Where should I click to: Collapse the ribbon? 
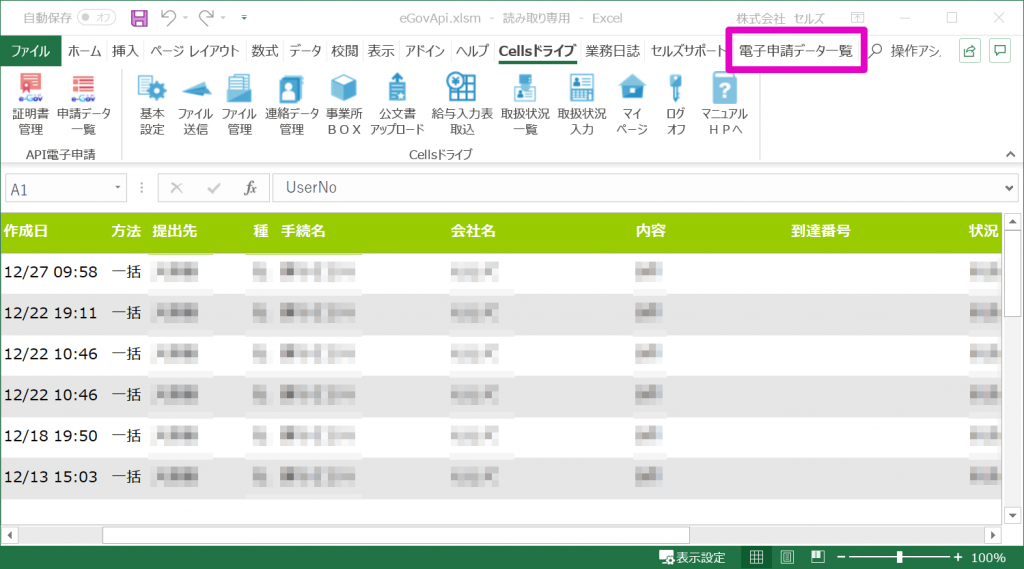[1010, 155]
